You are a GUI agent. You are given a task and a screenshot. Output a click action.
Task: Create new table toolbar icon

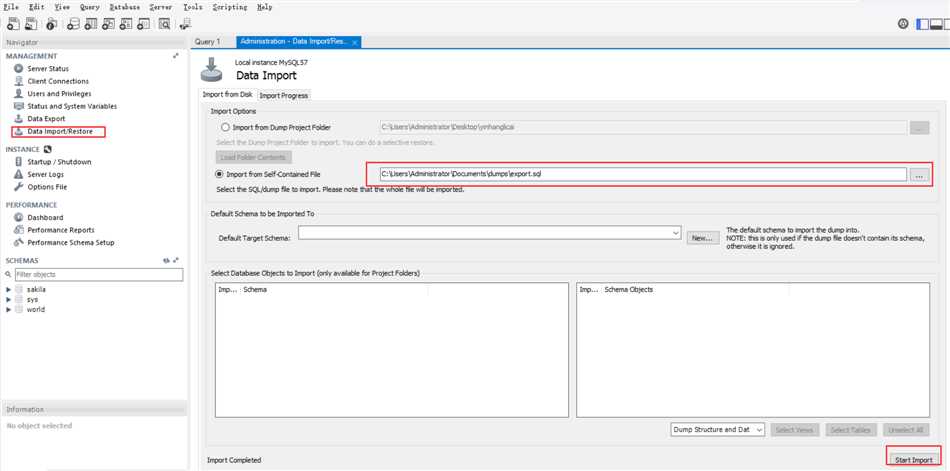(x=91, y=24)
